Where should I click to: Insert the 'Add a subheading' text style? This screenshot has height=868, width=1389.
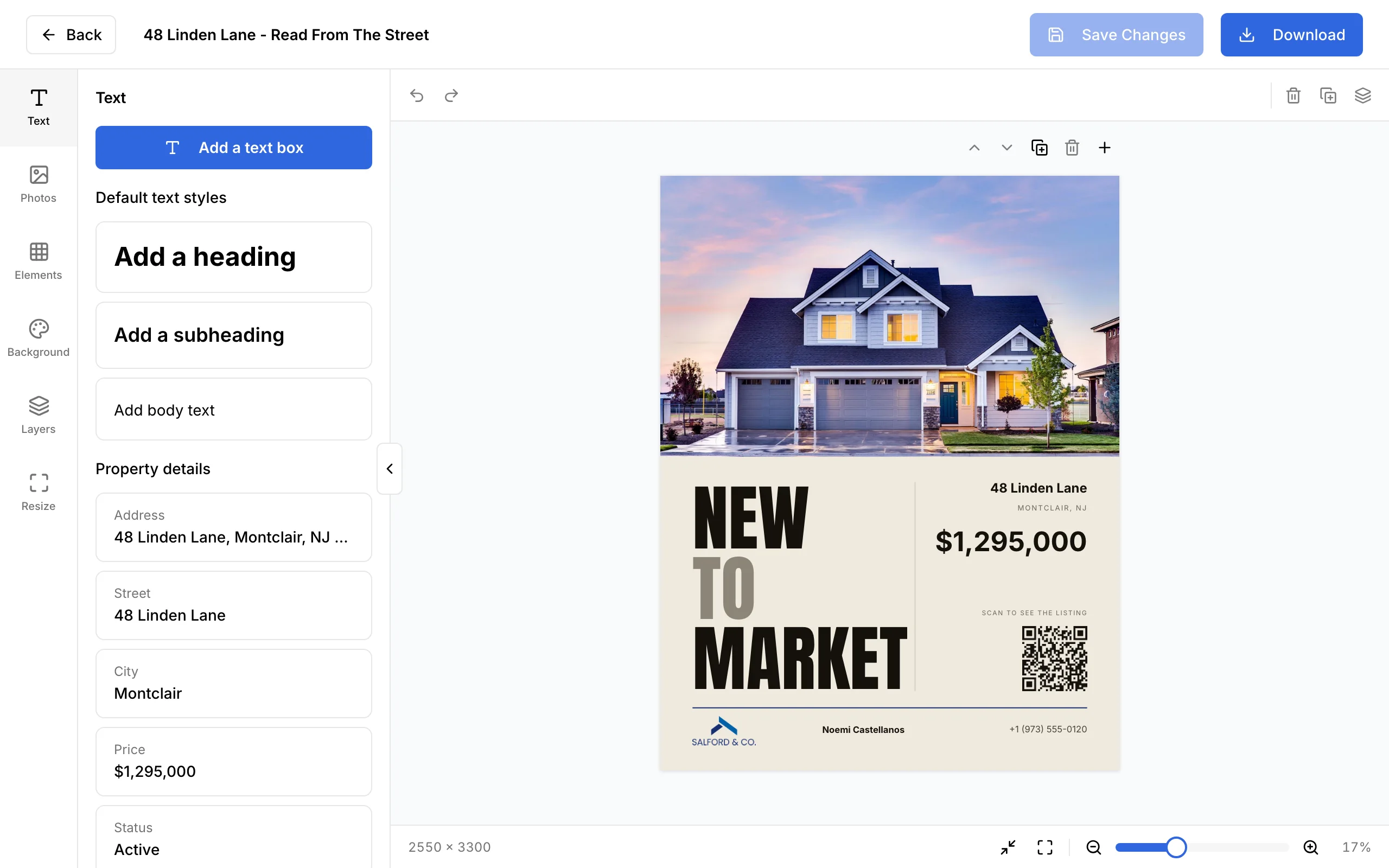pyautogui.click(x=234, y=335)
